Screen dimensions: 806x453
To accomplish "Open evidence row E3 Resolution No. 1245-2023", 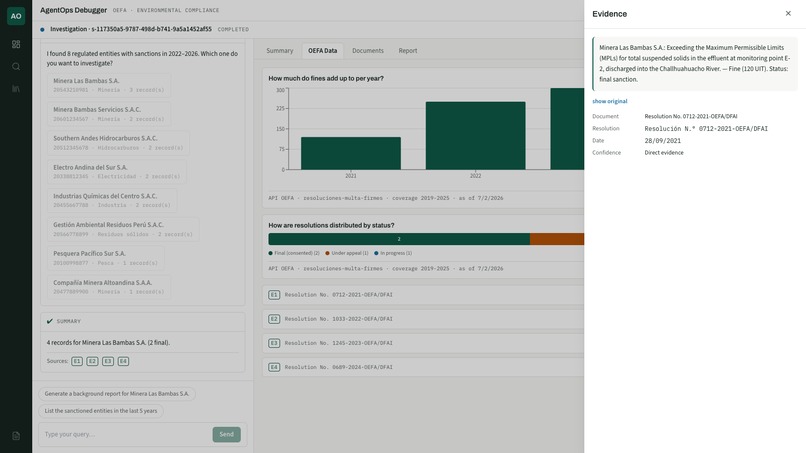I will 423,343.
